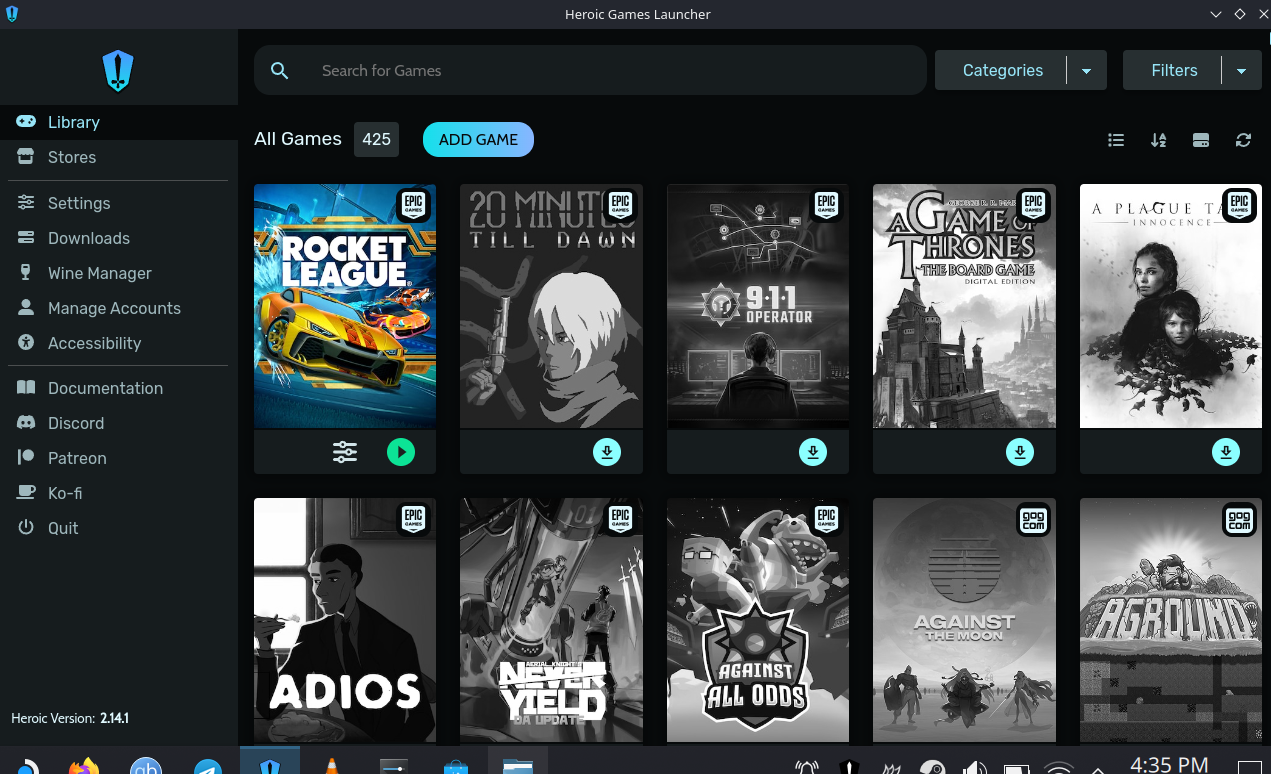The height and width of the screenshot is (774, 1271).
Task: Open the Filters dropdown arrow
Action: (x=1241, y=70)
